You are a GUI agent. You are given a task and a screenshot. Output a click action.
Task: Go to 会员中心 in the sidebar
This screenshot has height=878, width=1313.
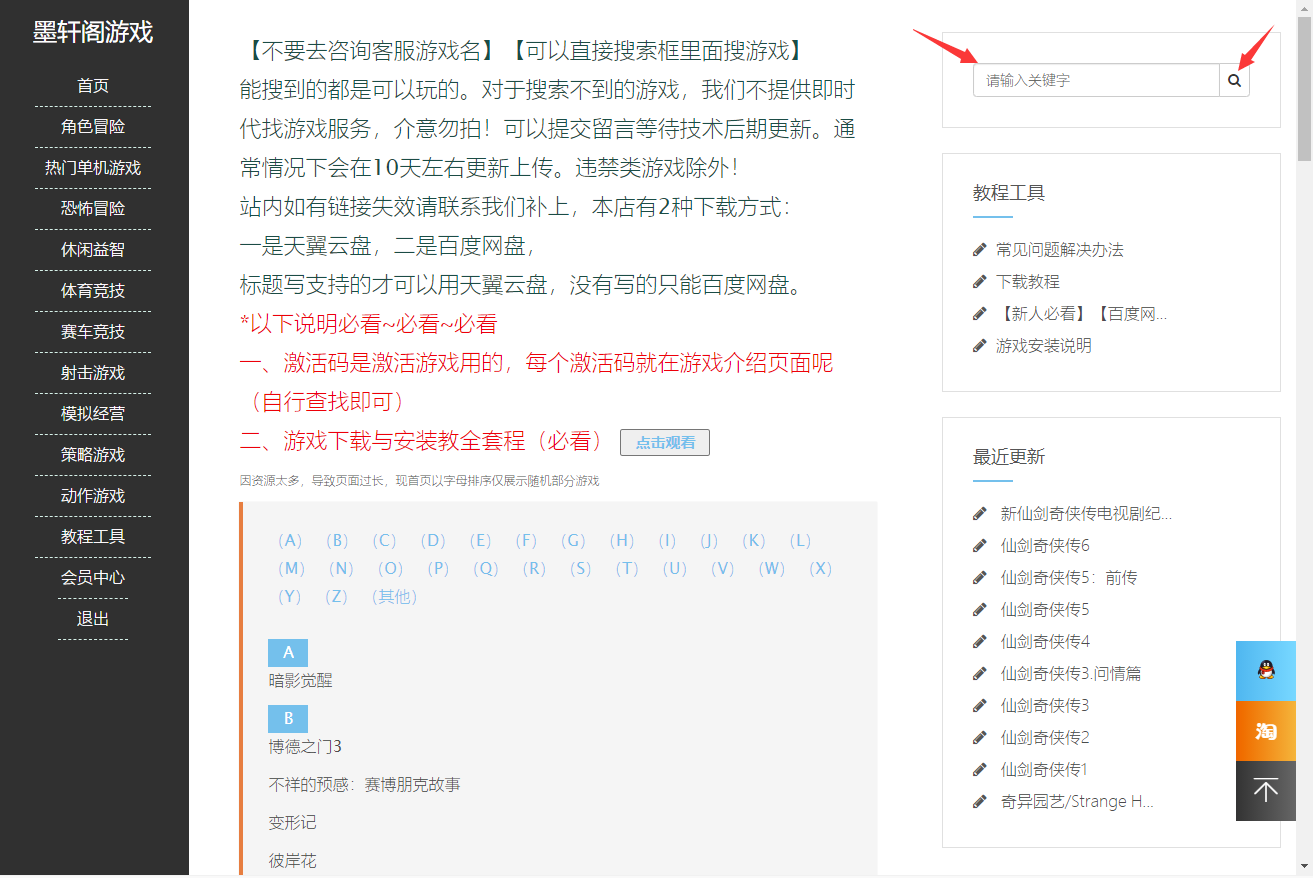tap(93, 578)
